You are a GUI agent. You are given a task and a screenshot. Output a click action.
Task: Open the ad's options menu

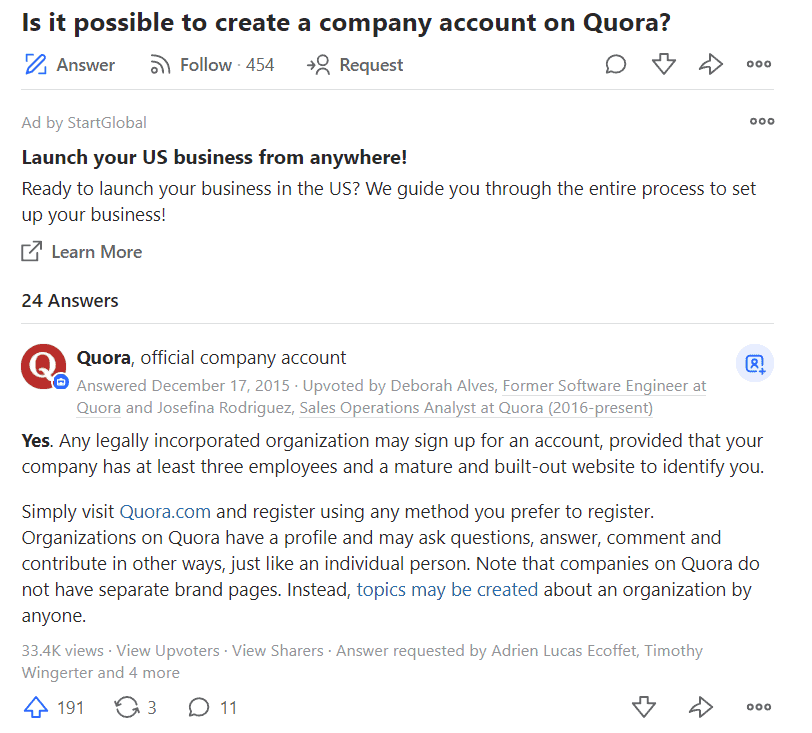(761, 121)
